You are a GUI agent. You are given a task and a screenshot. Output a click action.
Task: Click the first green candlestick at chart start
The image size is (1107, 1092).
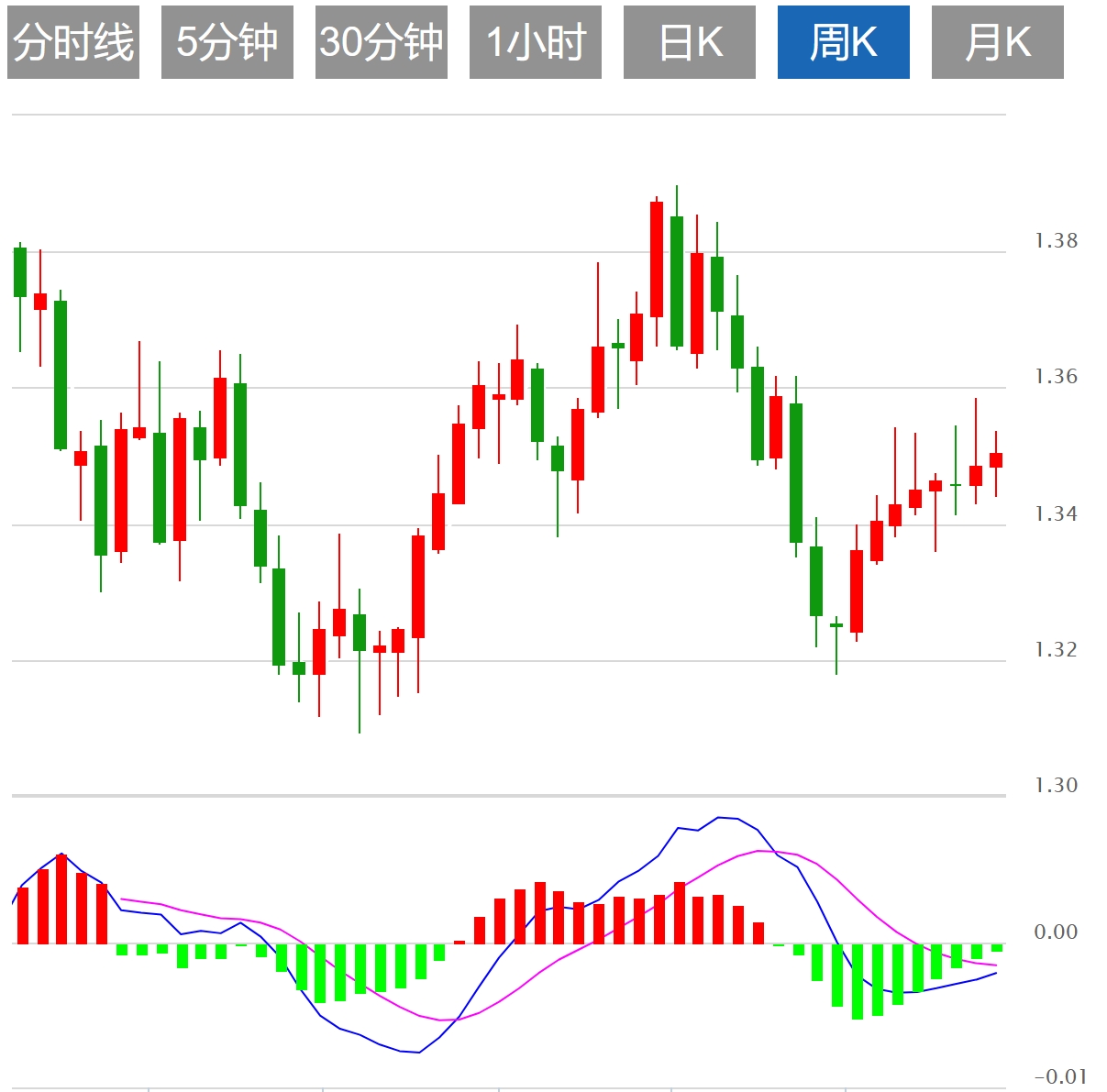tap(20, 272)
